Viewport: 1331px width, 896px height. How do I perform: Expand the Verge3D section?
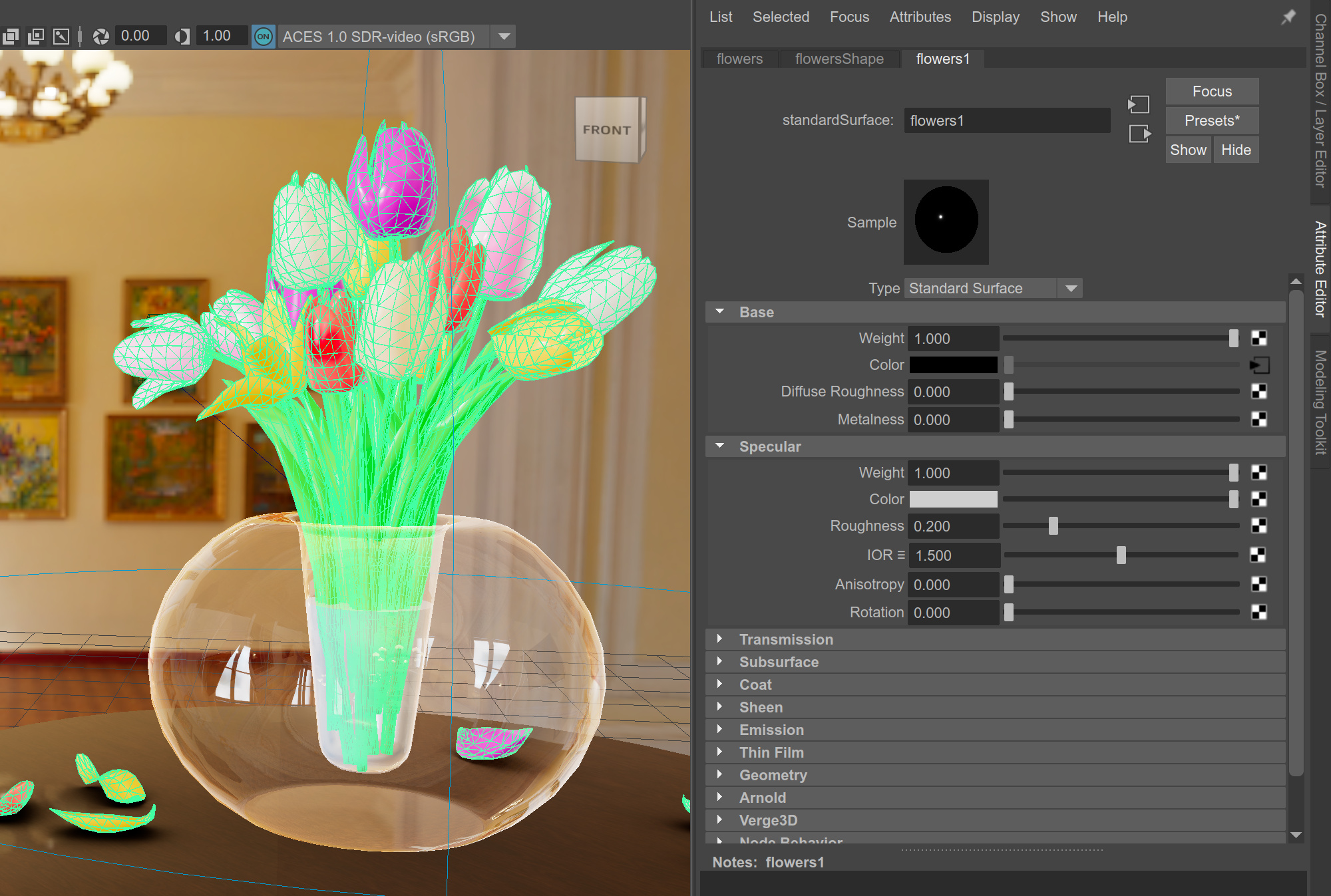(720, 820)
